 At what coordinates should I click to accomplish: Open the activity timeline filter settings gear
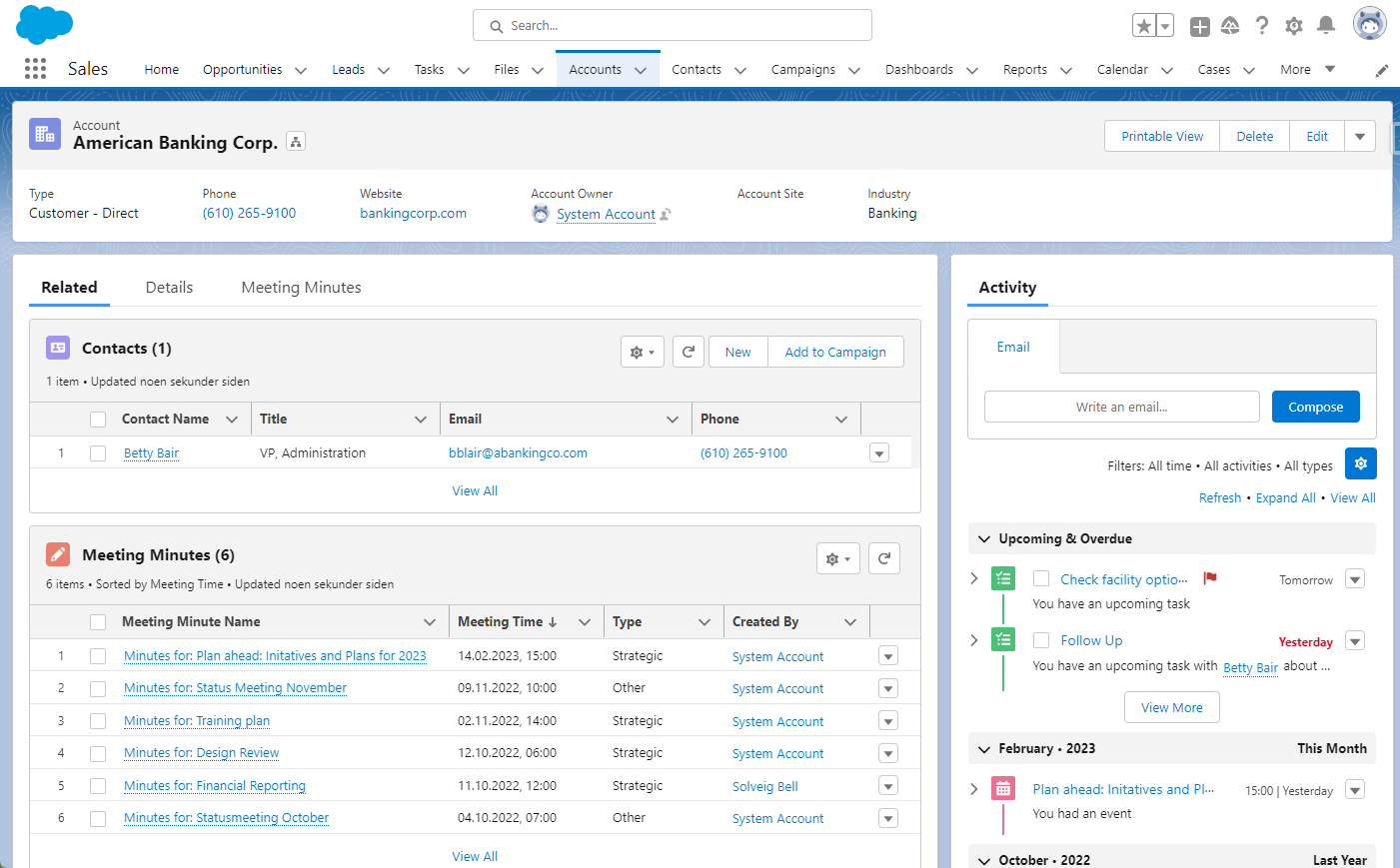pyautogui.click(x=1361, y=463)
